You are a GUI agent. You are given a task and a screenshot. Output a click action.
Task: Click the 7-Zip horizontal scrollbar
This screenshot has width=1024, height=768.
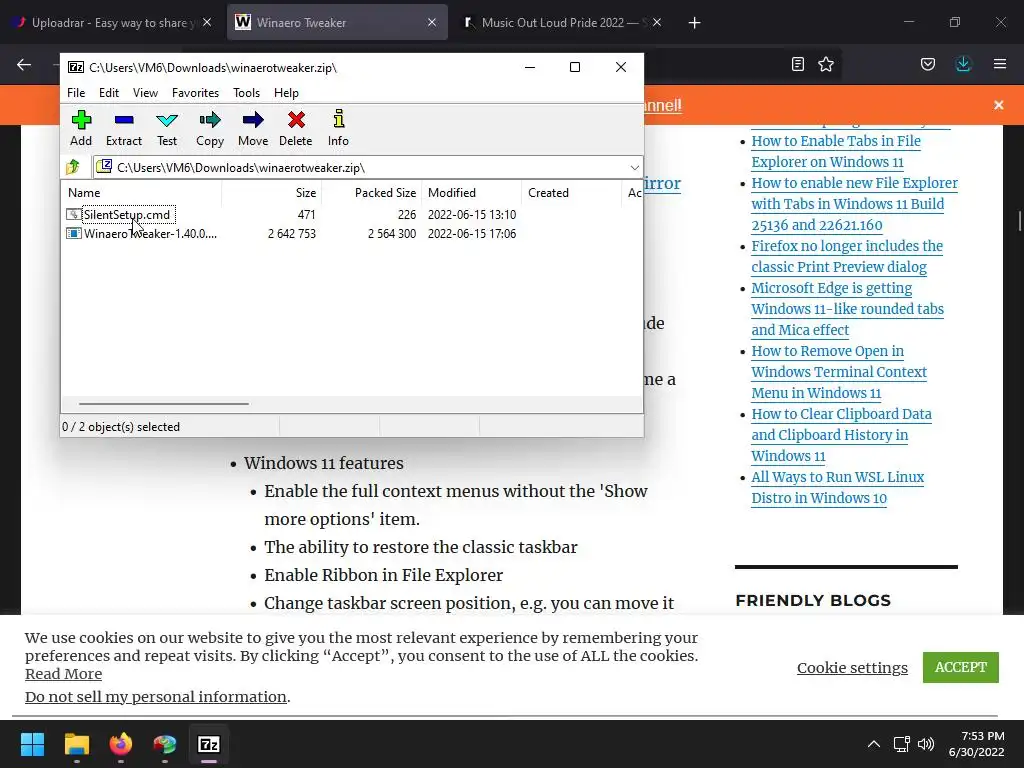163,404
